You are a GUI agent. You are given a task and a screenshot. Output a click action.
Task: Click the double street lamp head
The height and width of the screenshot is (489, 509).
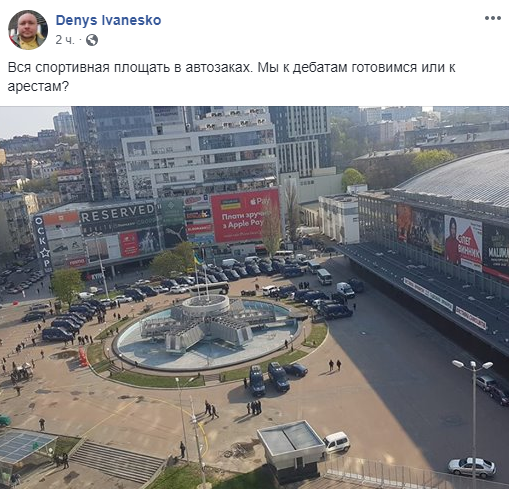(473, 364)
